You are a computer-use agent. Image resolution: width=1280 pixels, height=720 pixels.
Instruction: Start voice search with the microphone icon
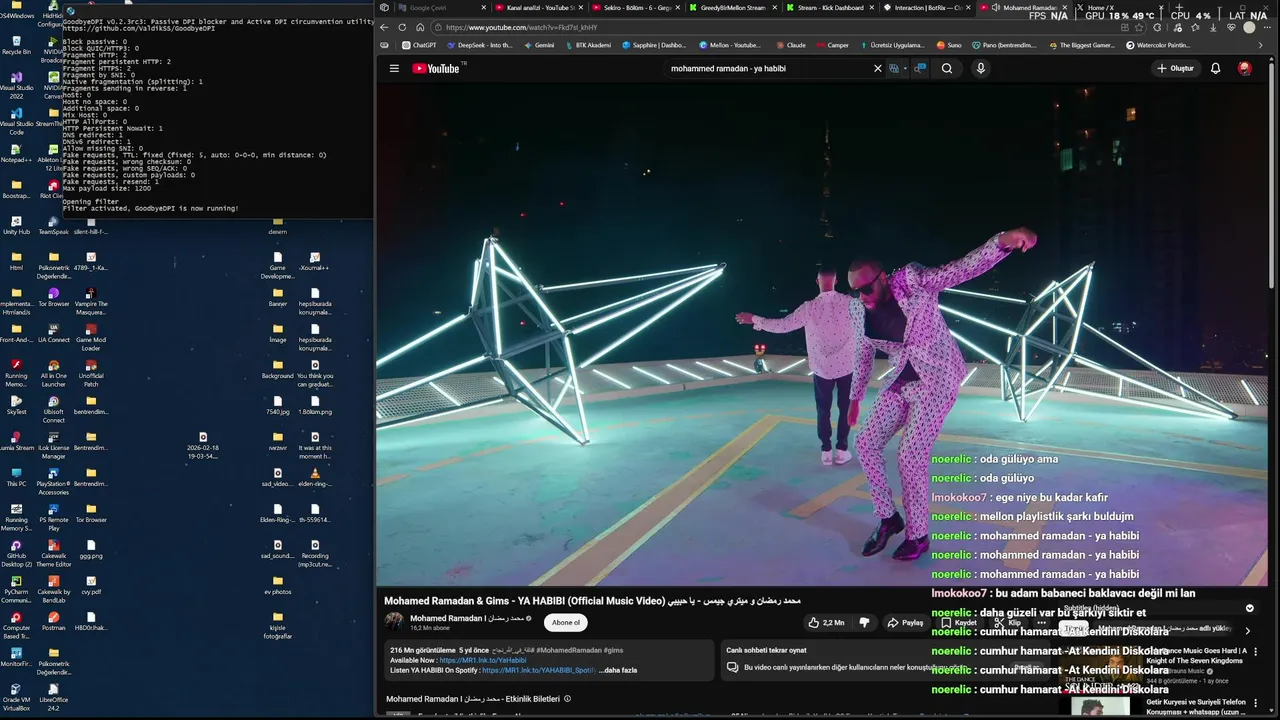[x=981, y=68]
